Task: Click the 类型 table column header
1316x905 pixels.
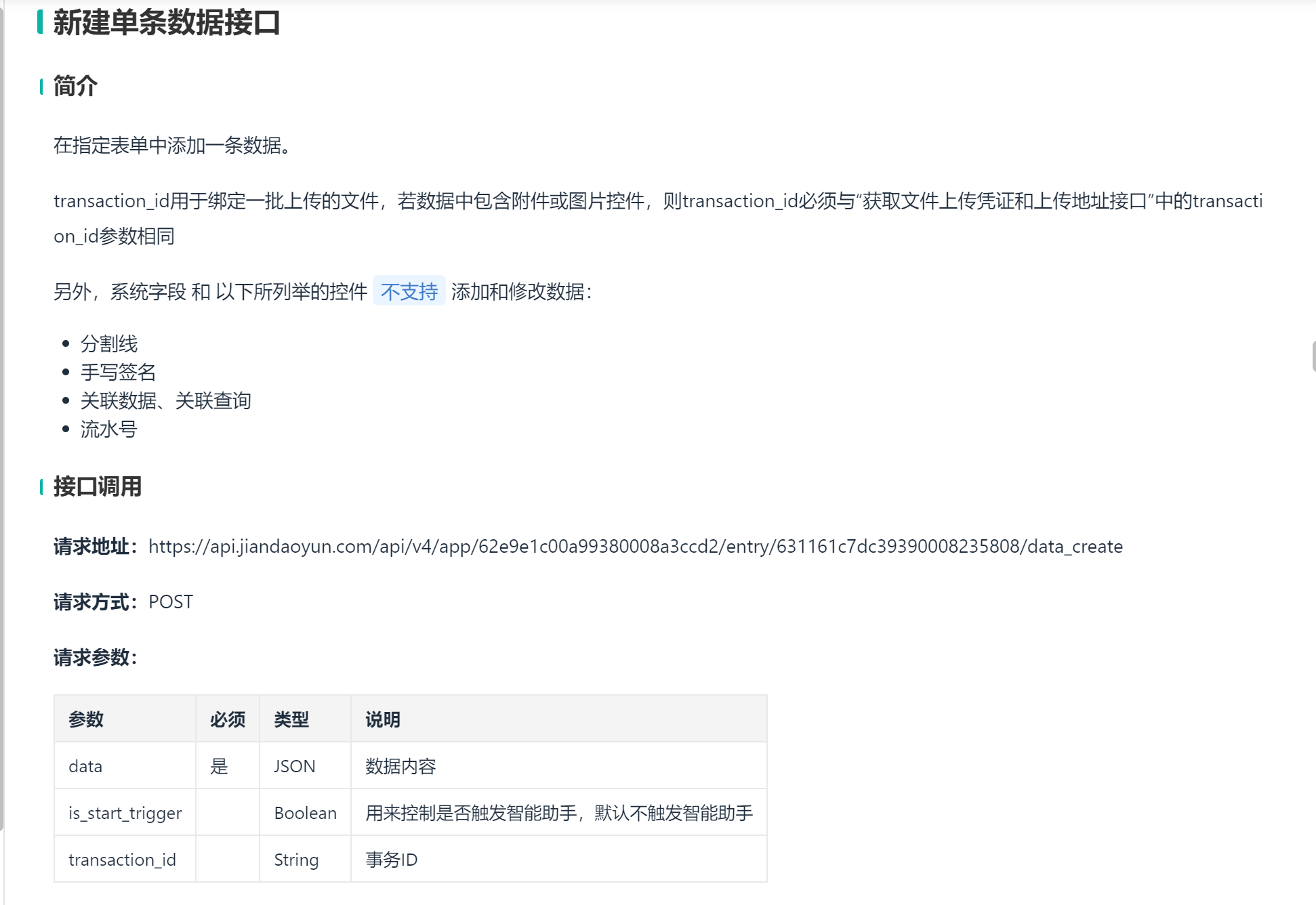Action: pos(291,719)
